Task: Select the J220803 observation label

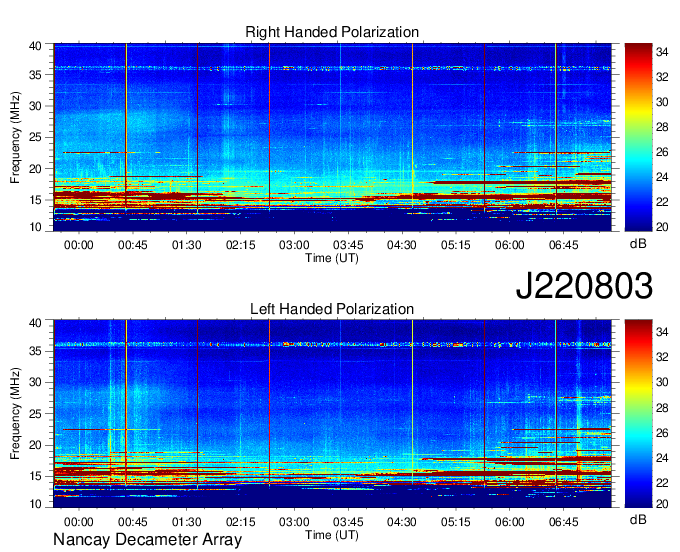Action: 584,286
